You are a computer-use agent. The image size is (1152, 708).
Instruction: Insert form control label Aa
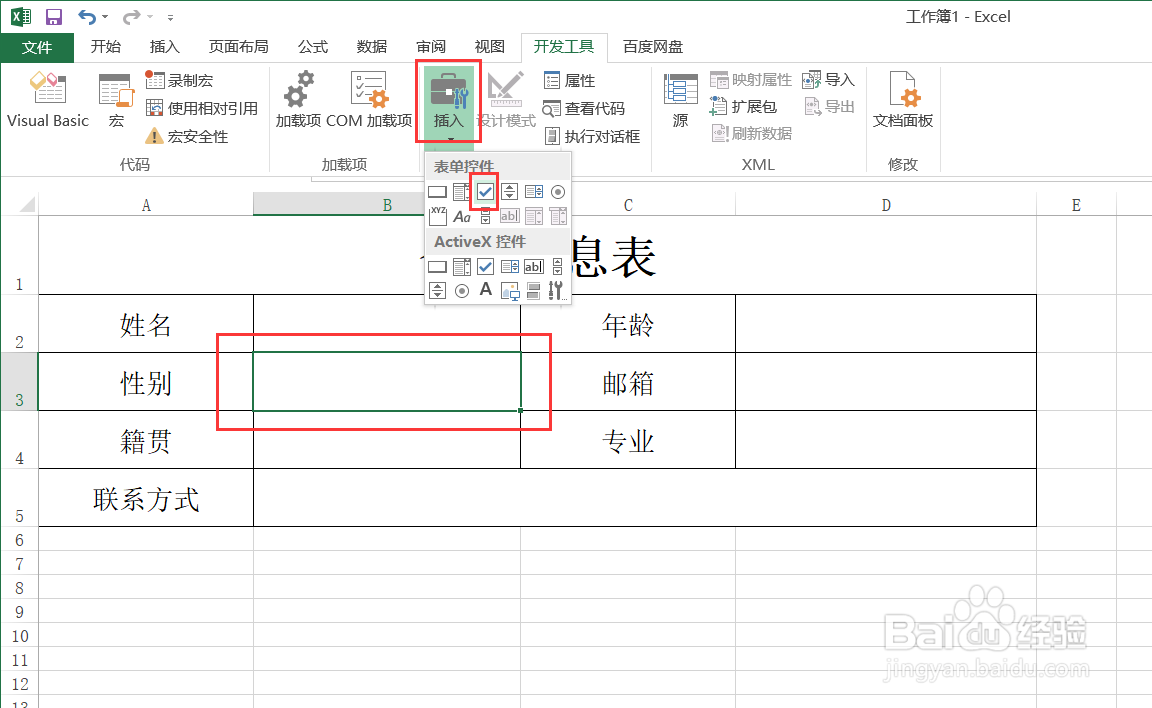(461, 216)
